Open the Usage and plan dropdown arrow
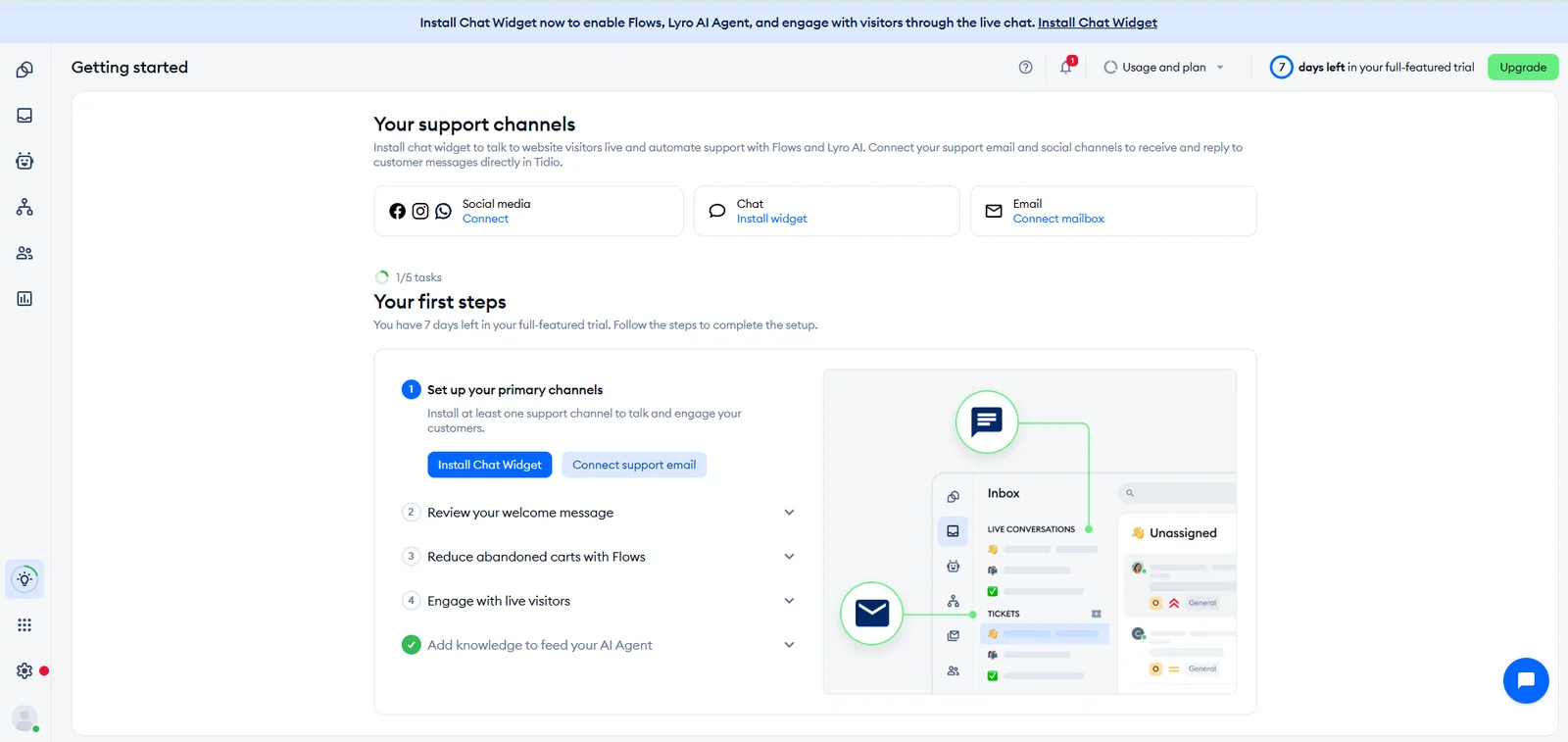 1220,68
